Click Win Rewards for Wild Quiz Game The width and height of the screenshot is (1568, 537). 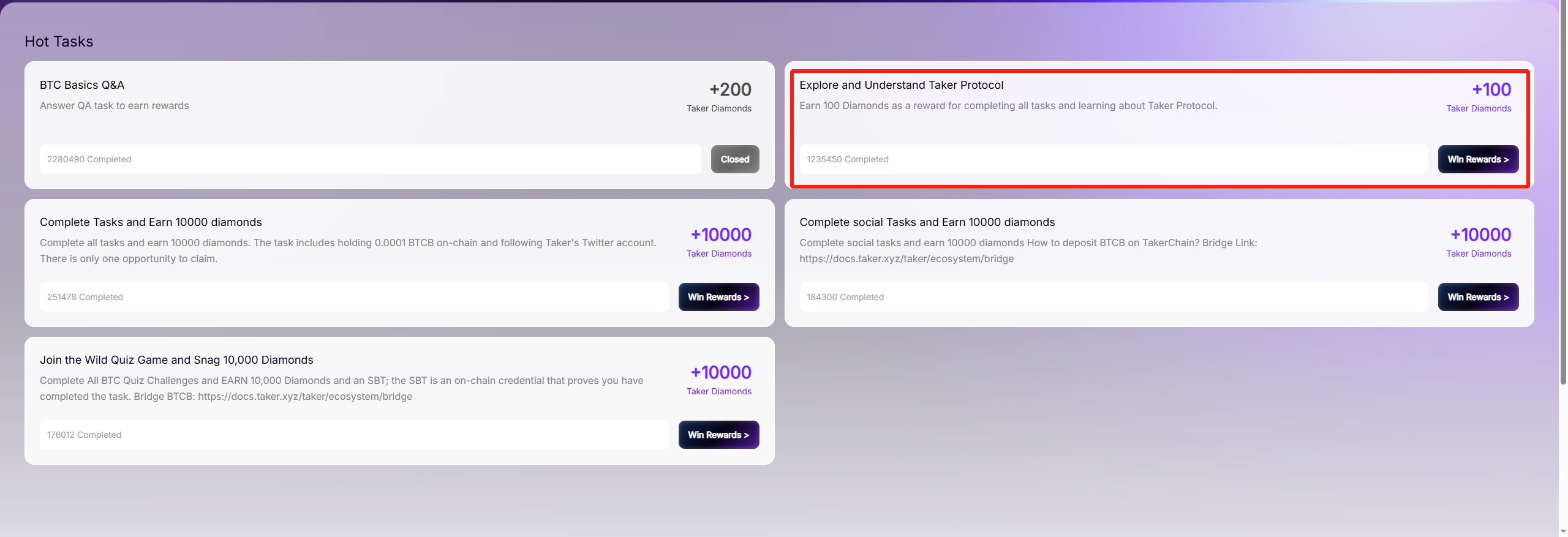pos(718,435)
